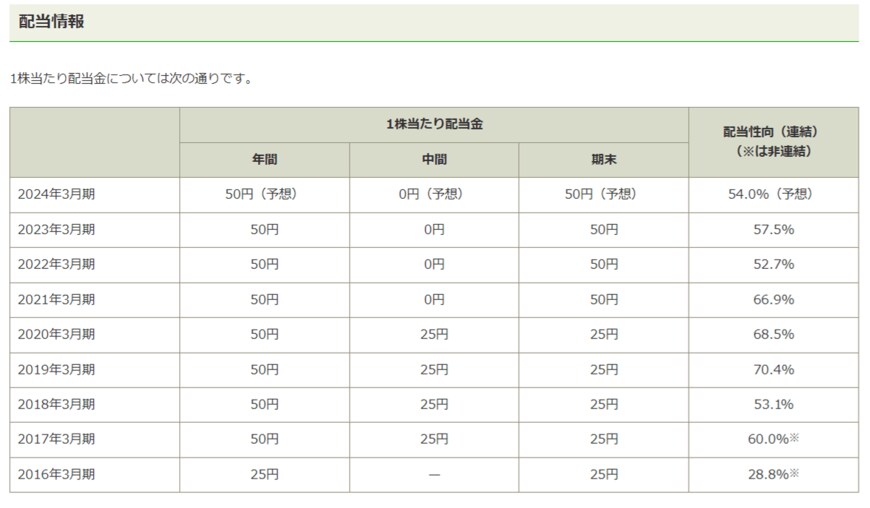Click the 2024年3月期 row label
This screenshot has width=870, height=508.
56,195
